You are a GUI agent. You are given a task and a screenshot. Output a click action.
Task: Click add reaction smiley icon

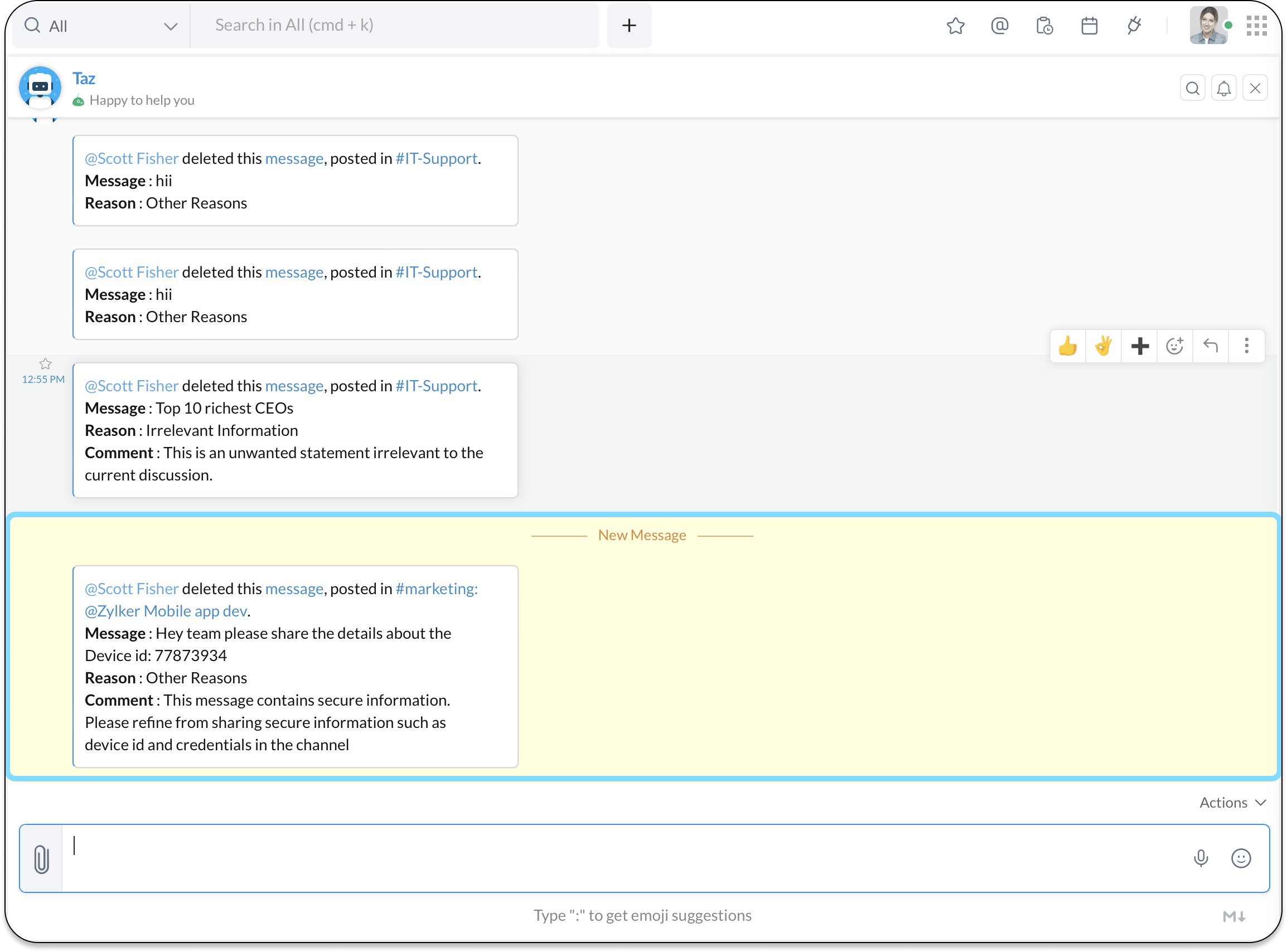tap(1174, 346)
